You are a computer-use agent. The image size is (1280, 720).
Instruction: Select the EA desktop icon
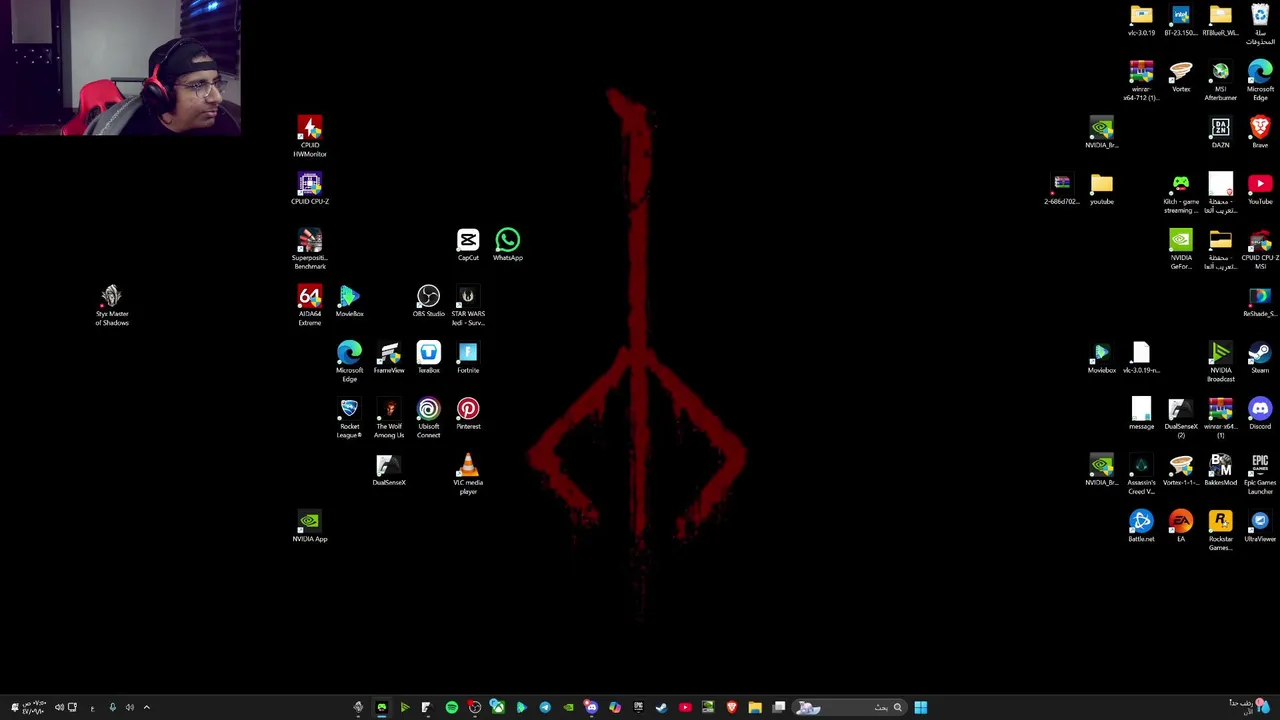1181,527
